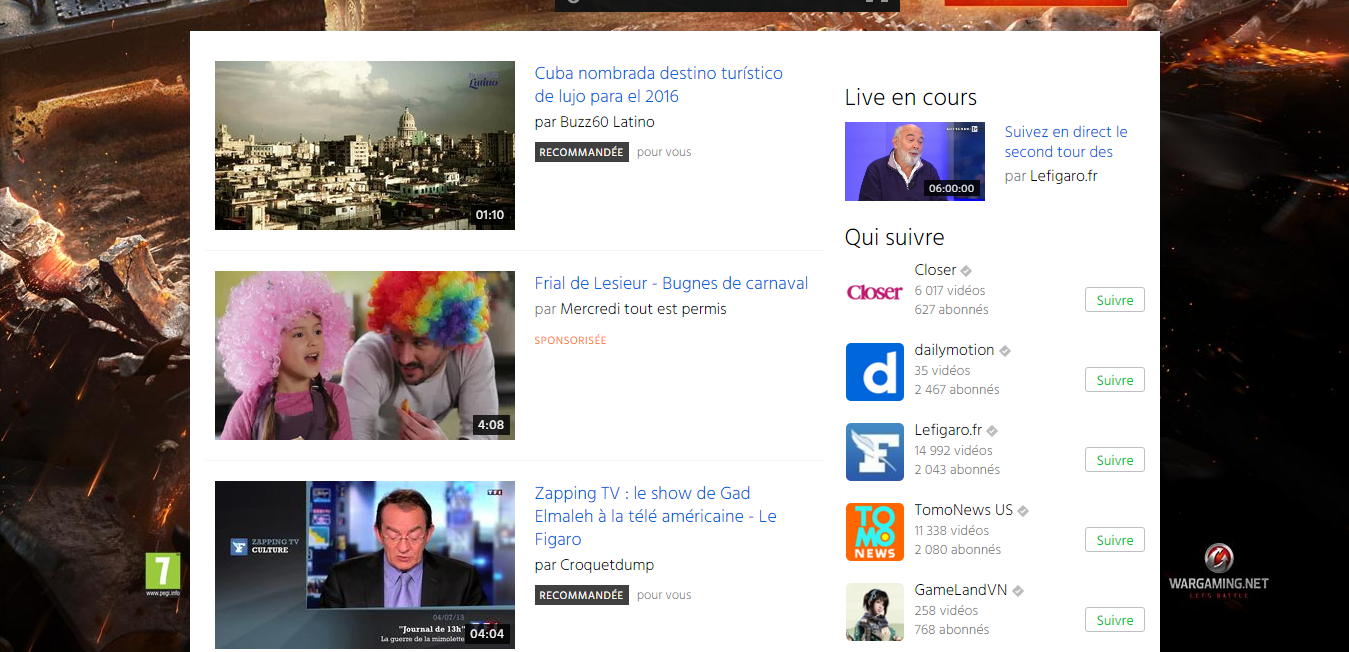Open 'Frial de Lesieur - Bugnes de carnaval' title
The image size is (1349, 652).
coord(671,283)
